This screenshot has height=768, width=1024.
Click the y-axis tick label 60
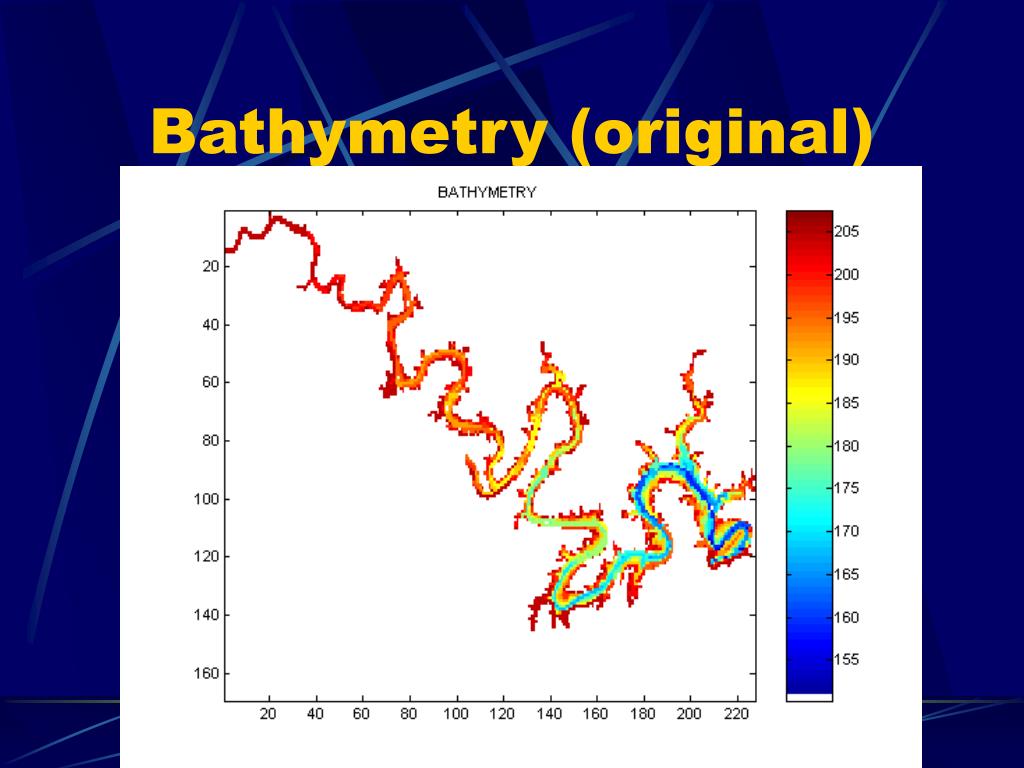[211, 382]
